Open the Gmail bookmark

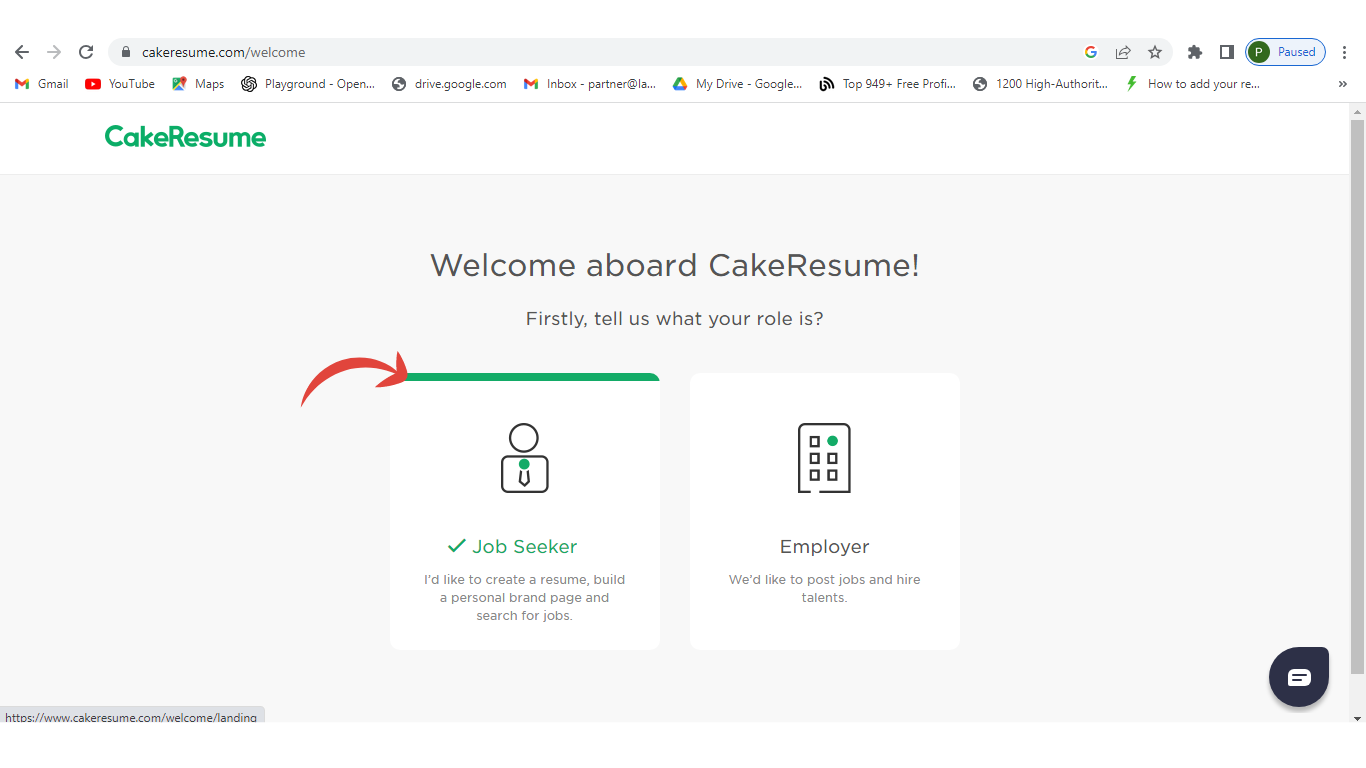pyautogui.click(x=42, y=84)
